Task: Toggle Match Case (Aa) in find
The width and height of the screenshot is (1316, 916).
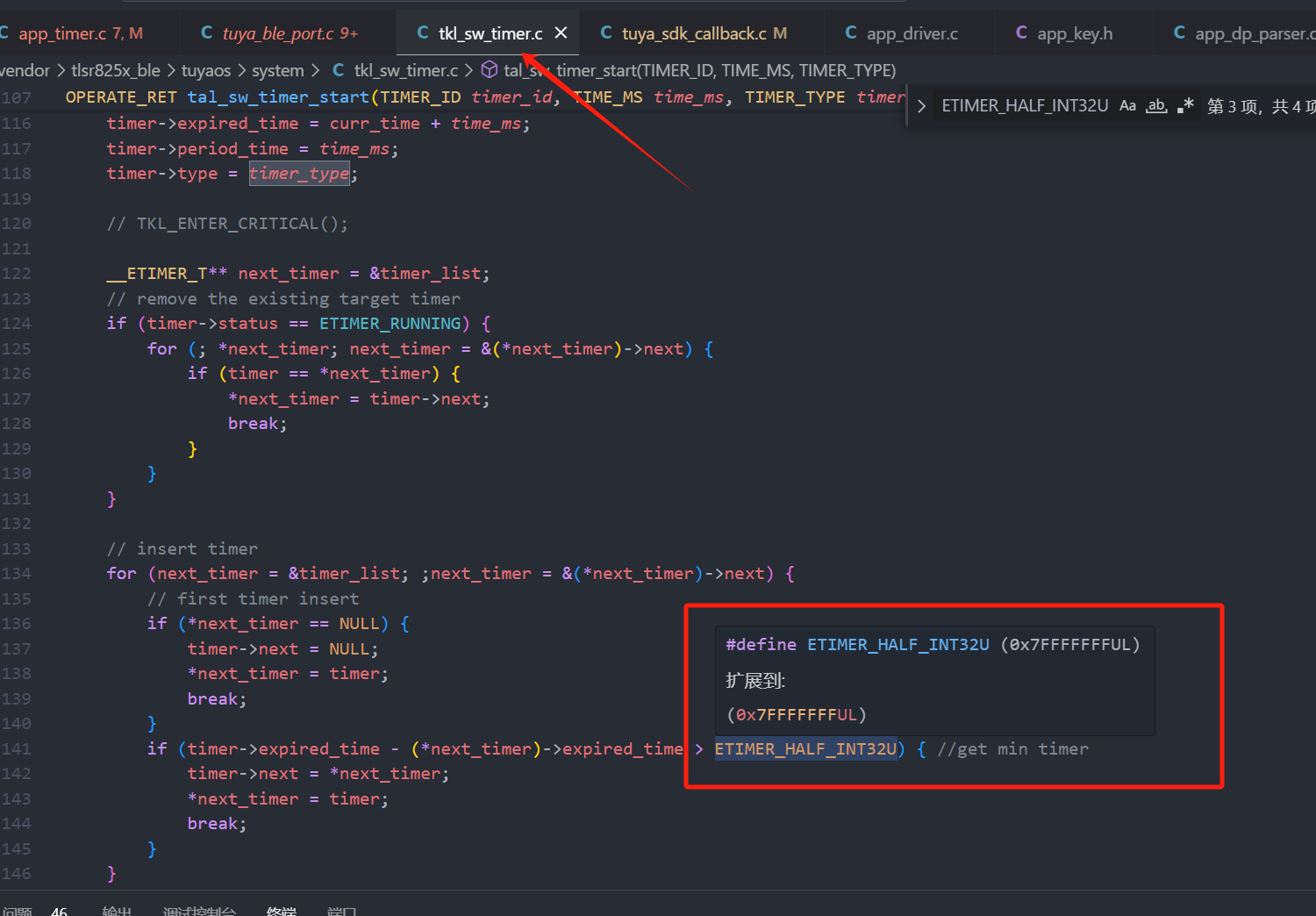Action: (1127, 106)
